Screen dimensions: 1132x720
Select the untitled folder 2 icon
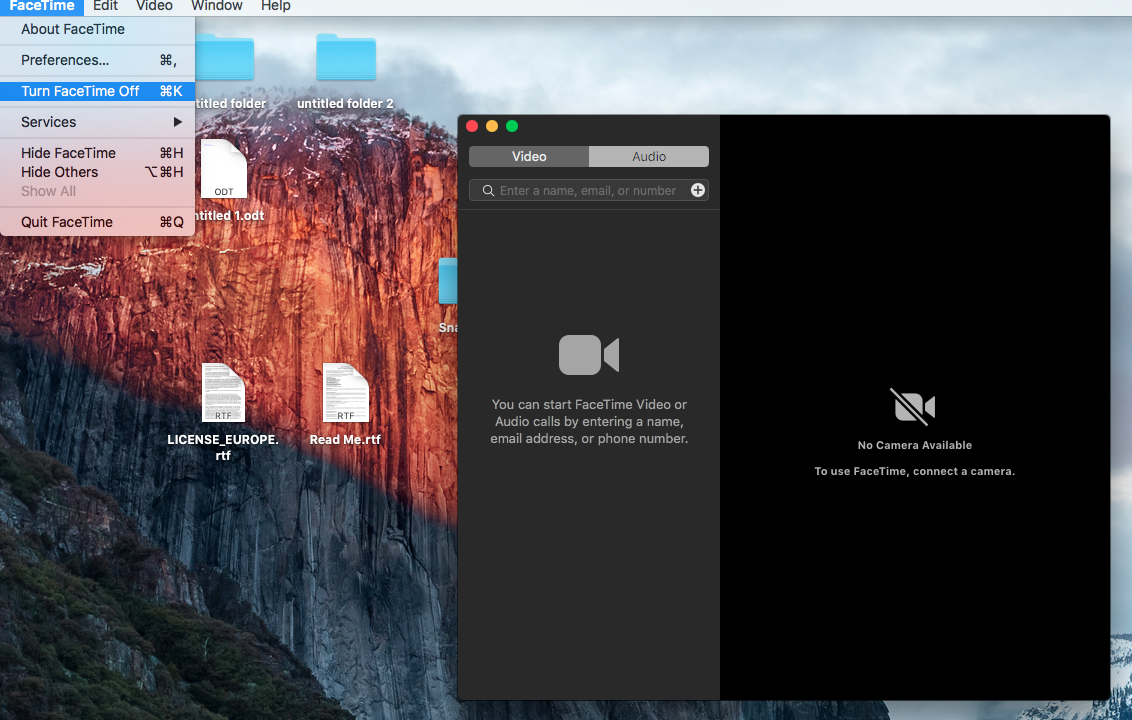pos(346,57)
